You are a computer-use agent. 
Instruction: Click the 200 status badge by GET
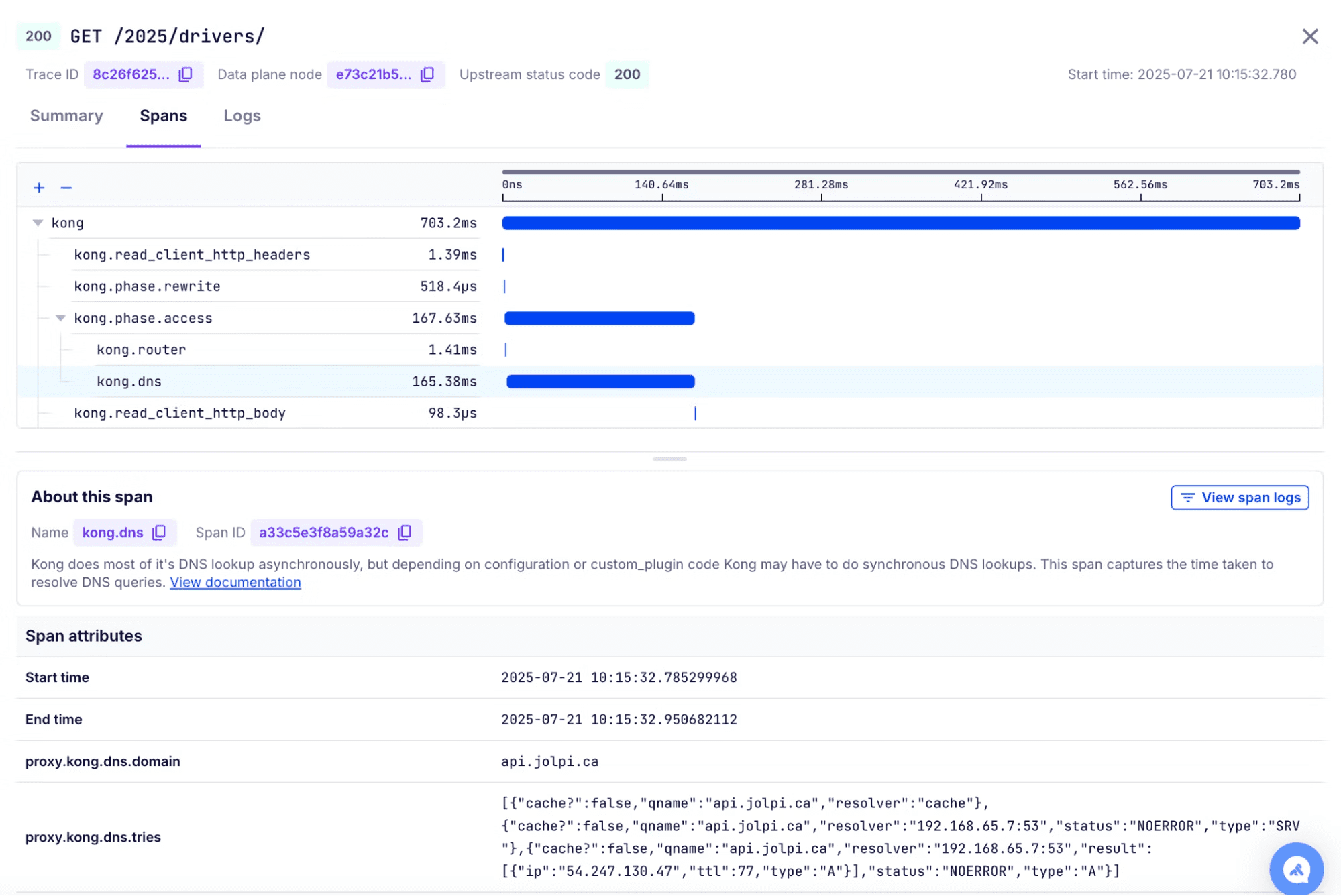point(38,36)
